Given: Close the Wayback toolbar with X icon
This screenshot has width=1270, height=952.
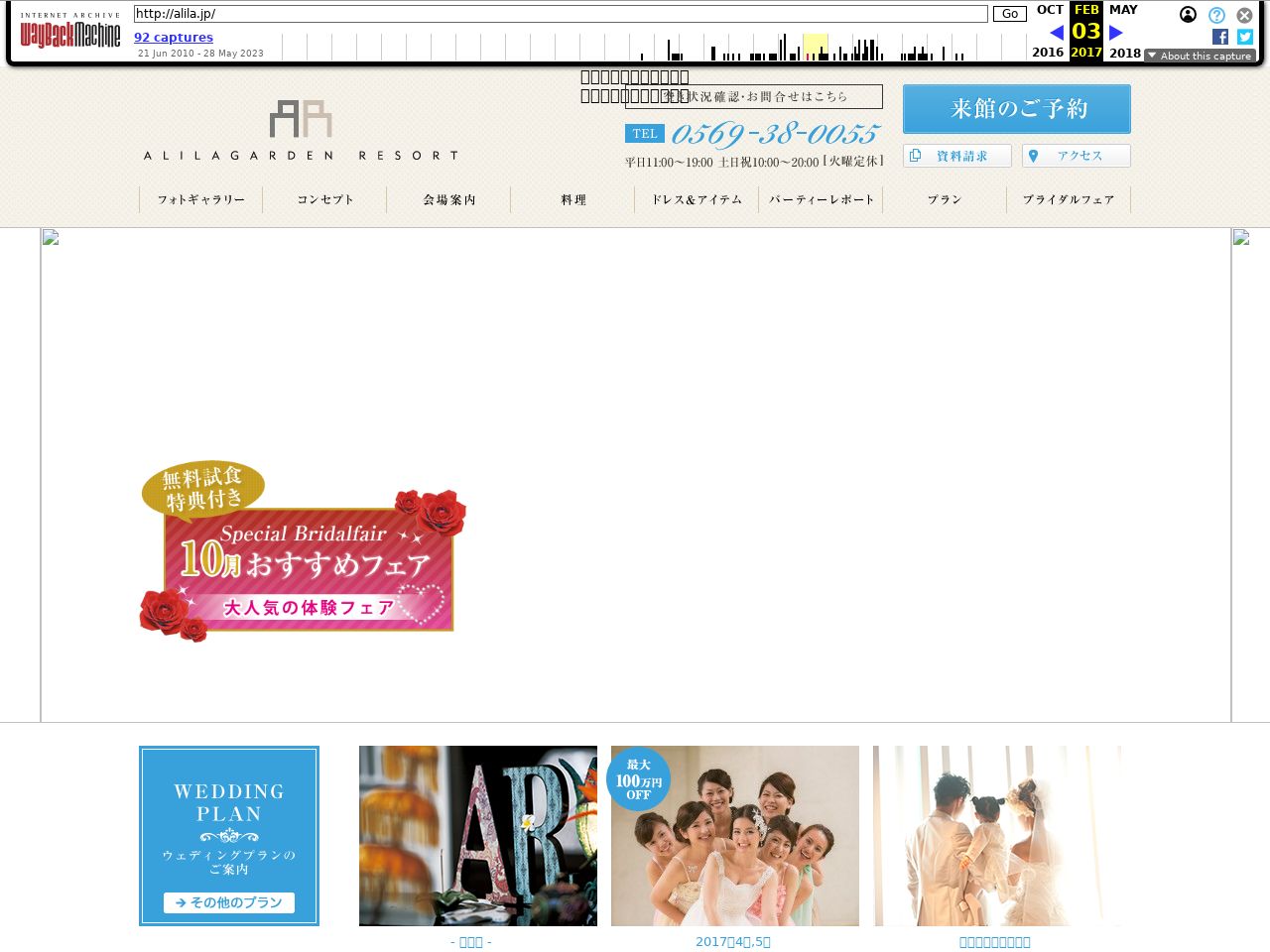Looking at the screenshot, I should (1244, 15).
